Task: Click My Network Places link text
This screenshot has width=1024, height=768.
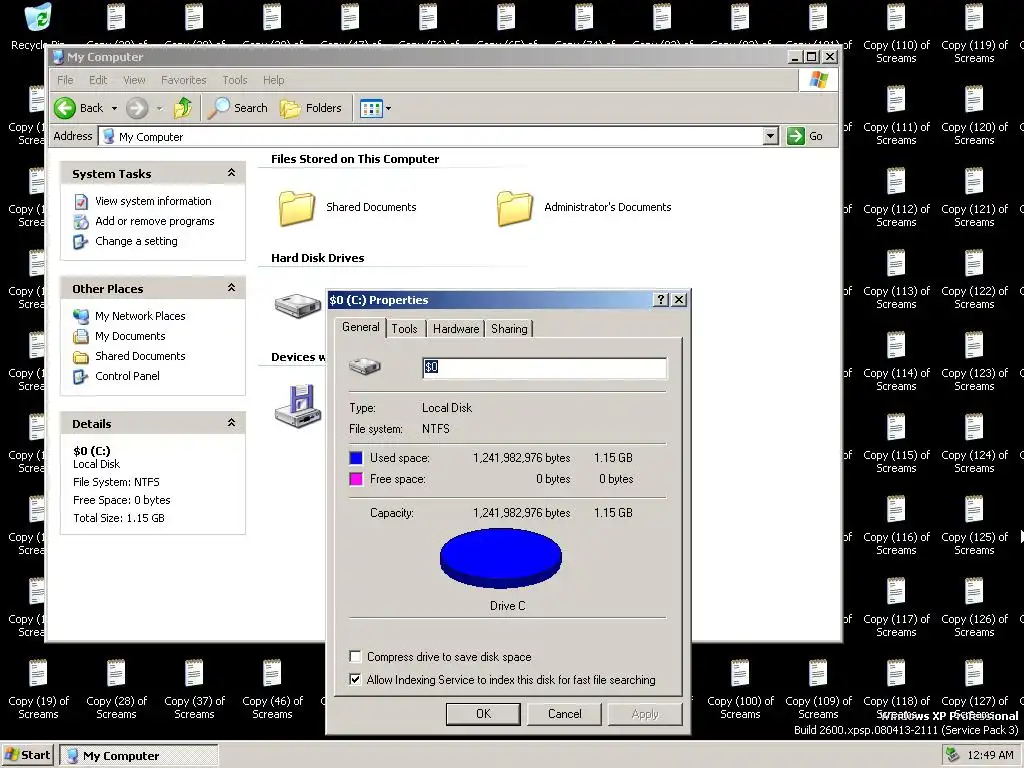Action: 140,316
